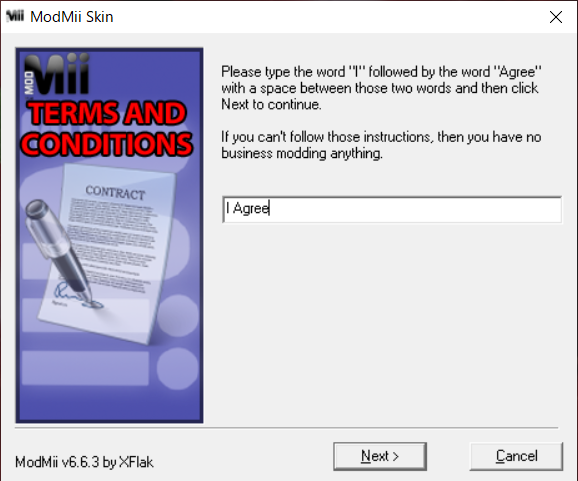Click the CONTRACT title on the document
This screenshot has width=578, height=481.
pyautogui.click(x=115, y=192)
